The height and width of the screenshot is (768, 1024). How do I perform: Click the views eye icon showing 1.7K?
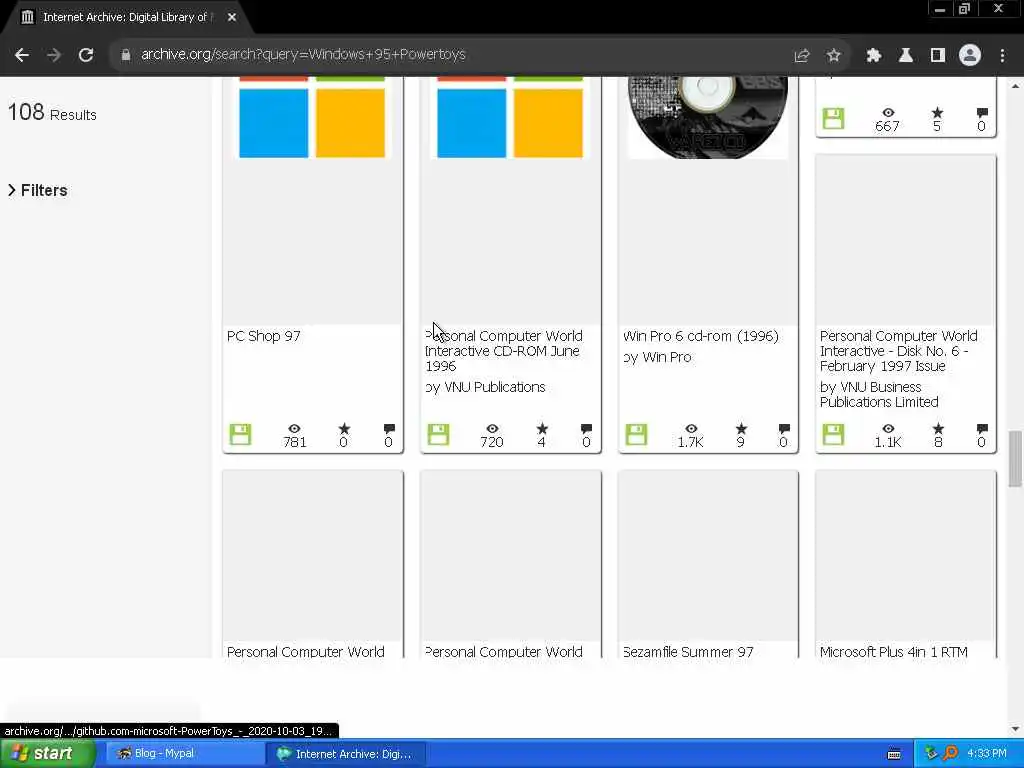[x=691, y=428]
